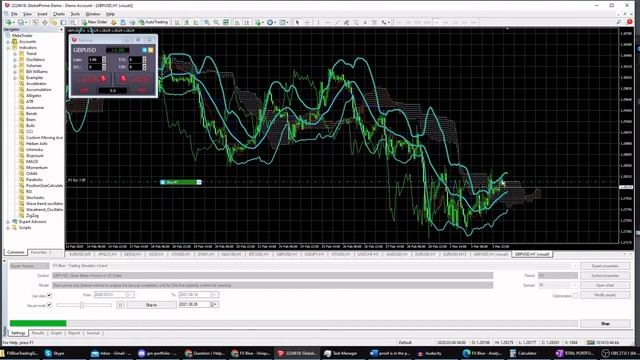This screenshot has height=360, width=640.
Task: Expand the Bill Williams folder
Action: click(15, 71)
